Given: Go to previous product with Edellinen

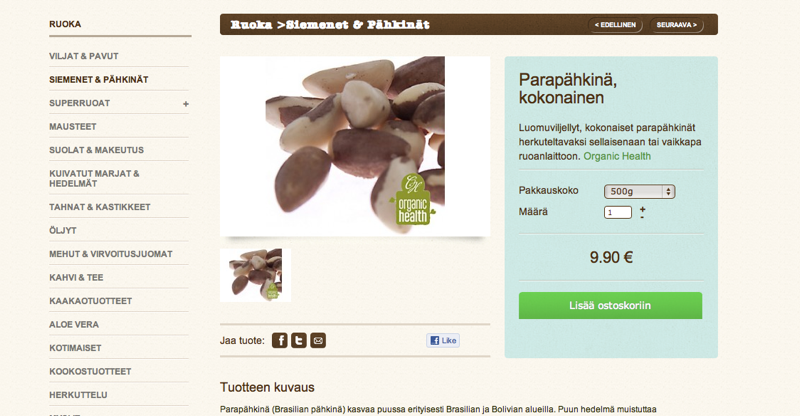Looking at the screenshot, I should [615, 25].
